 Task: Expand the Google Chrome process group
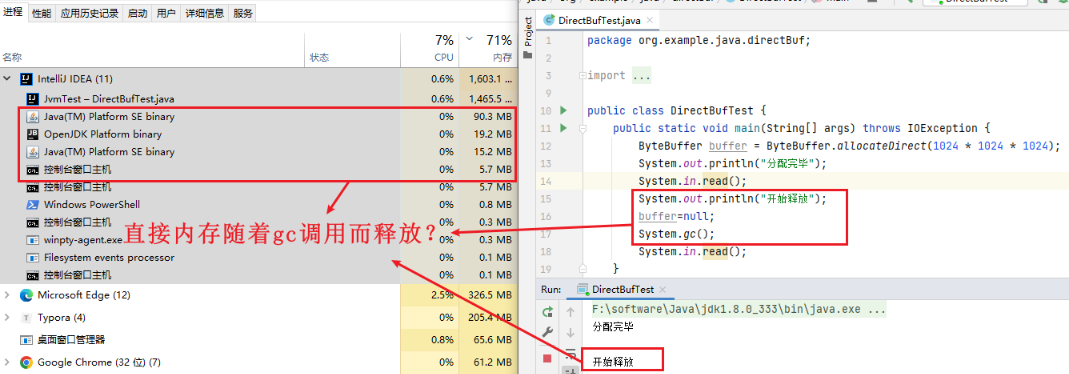7,362
